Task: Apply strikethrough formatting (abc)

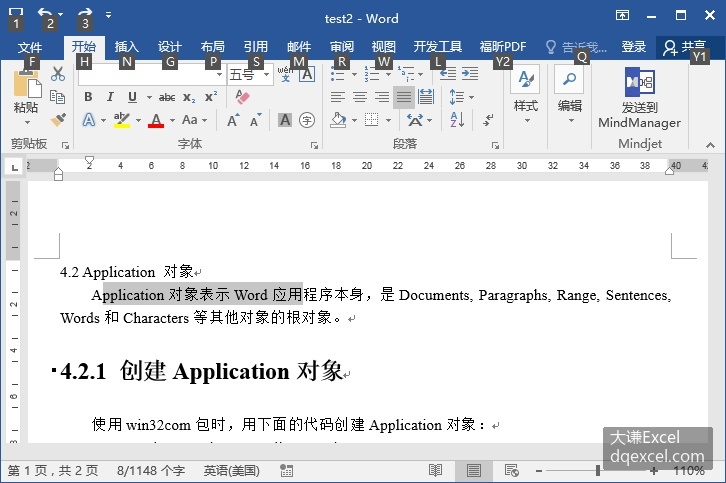Action: (167, 97)
